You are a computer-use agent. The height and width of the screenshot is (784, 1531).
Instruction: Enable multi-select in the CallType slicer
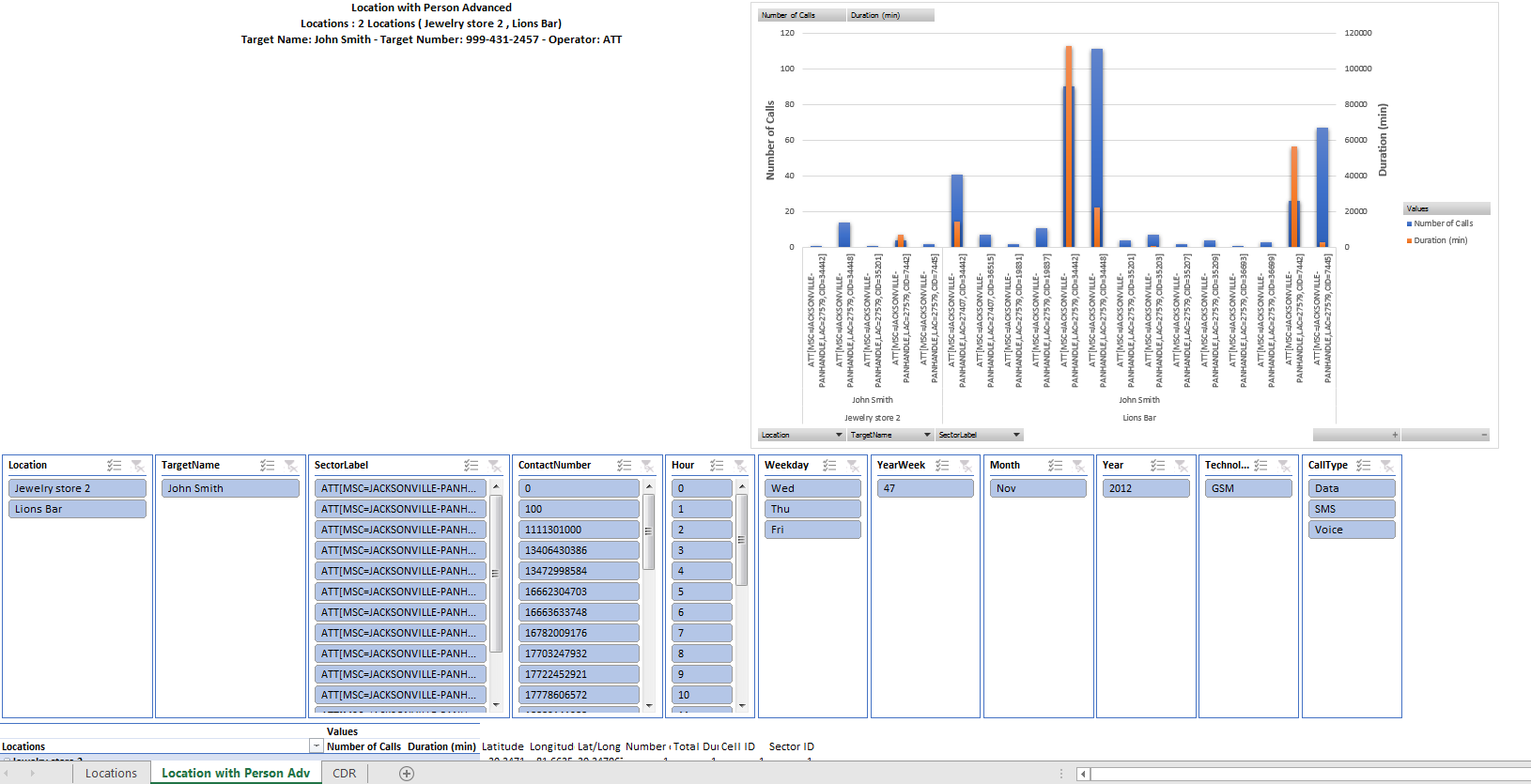(1364, 466)
